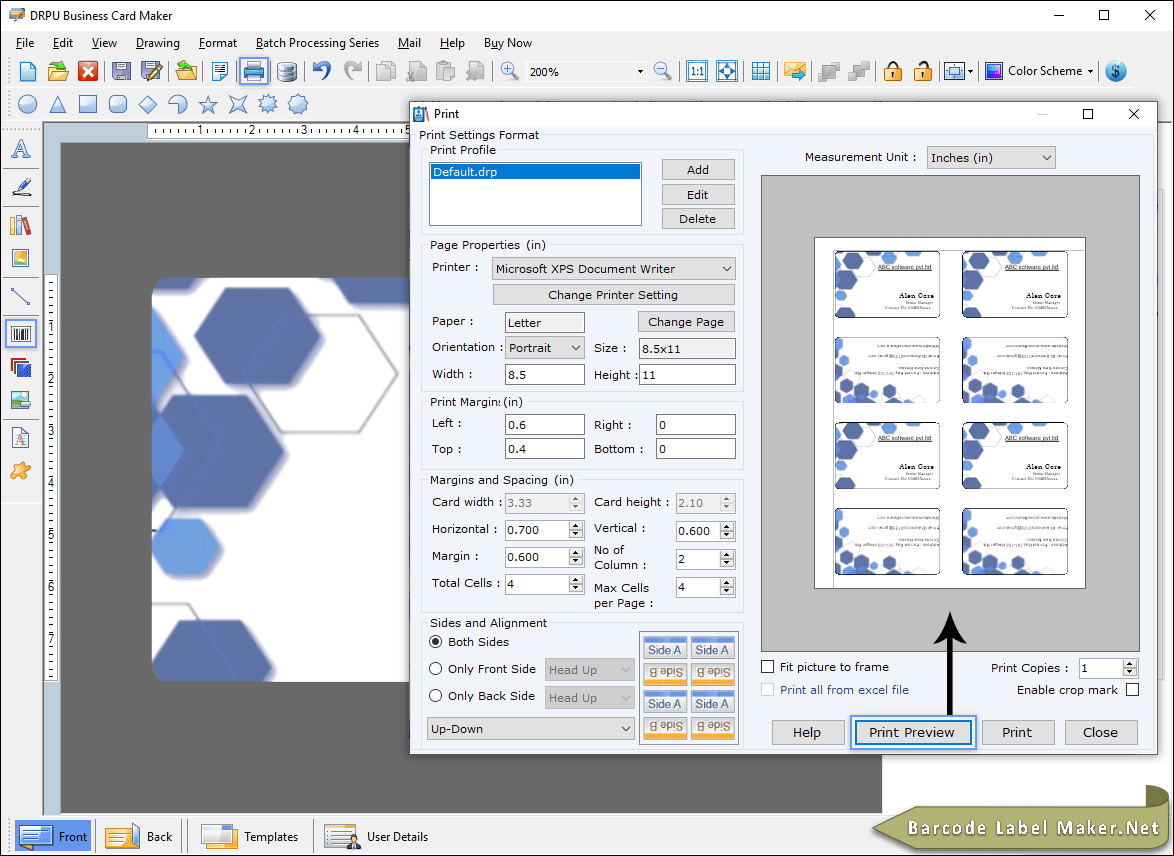Click the rounded rectangle shape tool
Viewport: 1174px width, 856px height.
coord(118,104)
